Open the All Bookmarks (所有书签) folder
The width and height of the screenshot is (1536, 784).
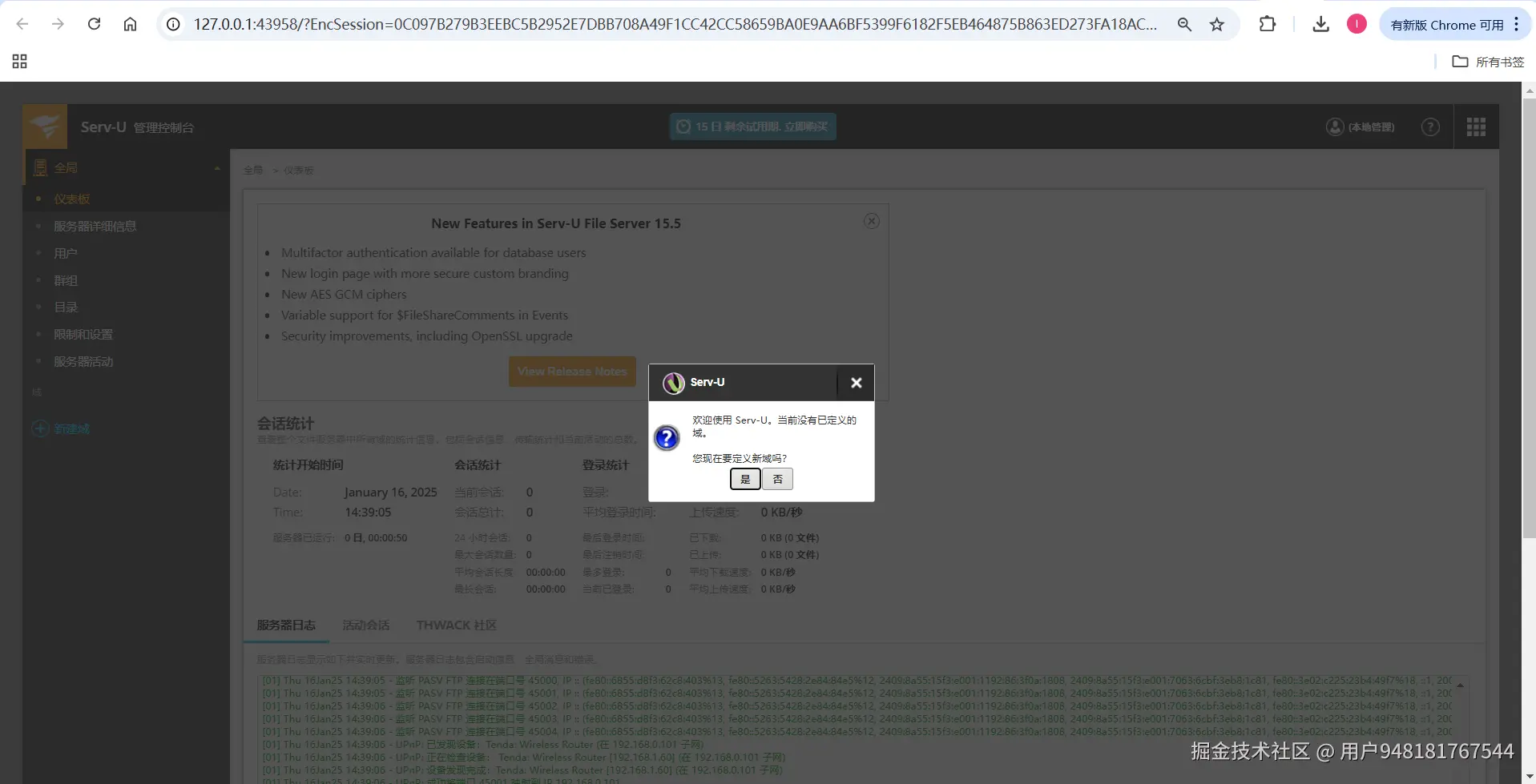click(1488, 62)
